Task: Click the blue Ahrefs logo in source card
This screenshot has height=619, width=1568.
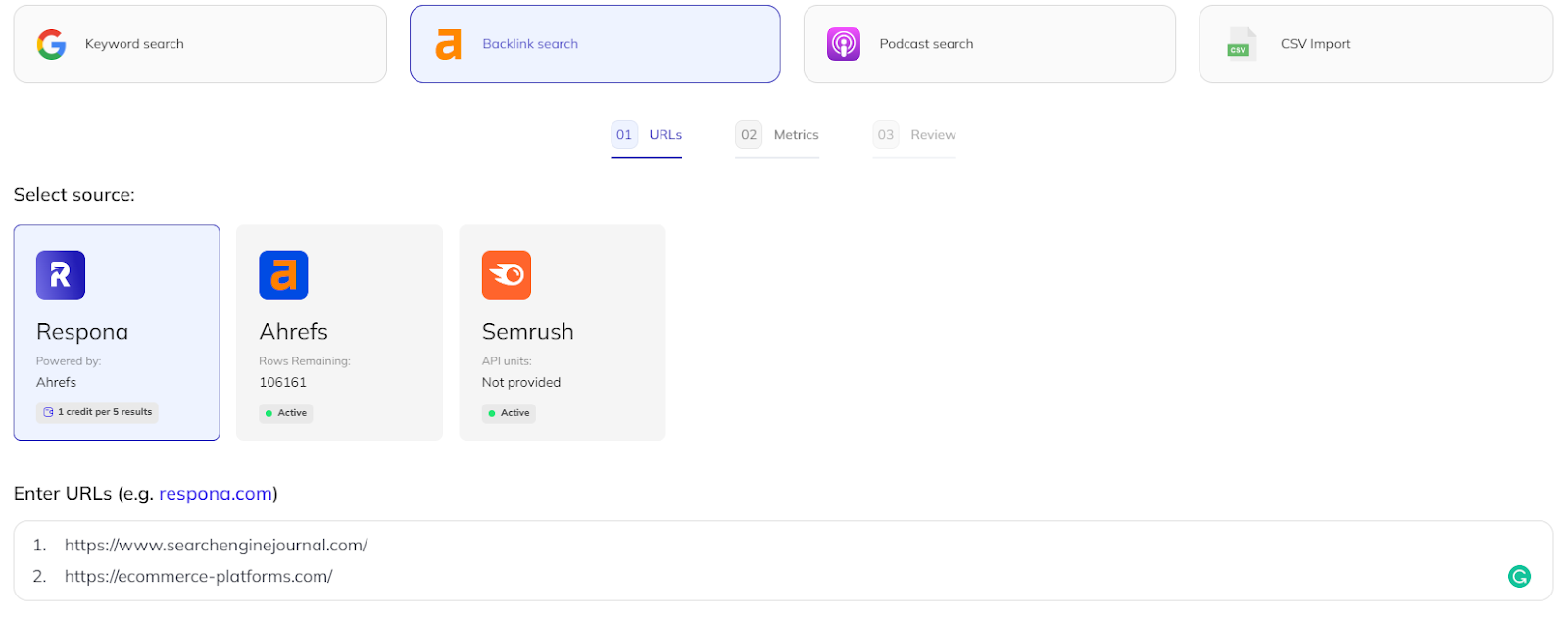Action: (x=283, y=275)
